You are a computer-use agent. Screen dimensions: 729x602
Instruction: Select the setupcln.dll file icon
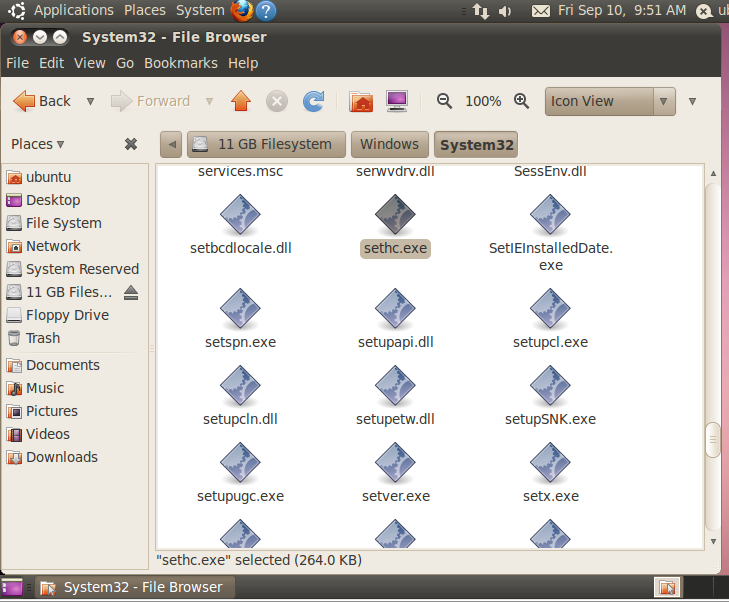click(240, 386)
